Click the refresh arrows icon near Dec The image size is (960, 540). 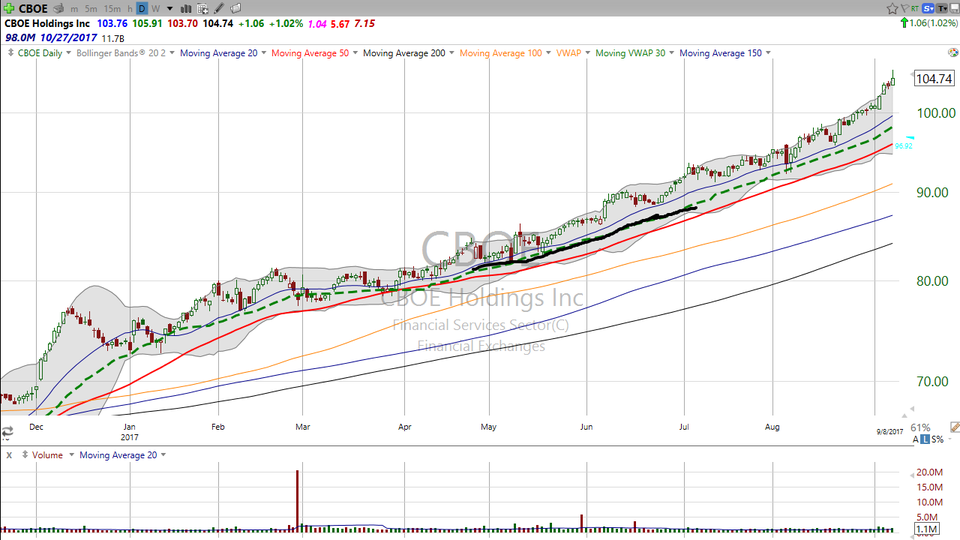coord(7,433)
